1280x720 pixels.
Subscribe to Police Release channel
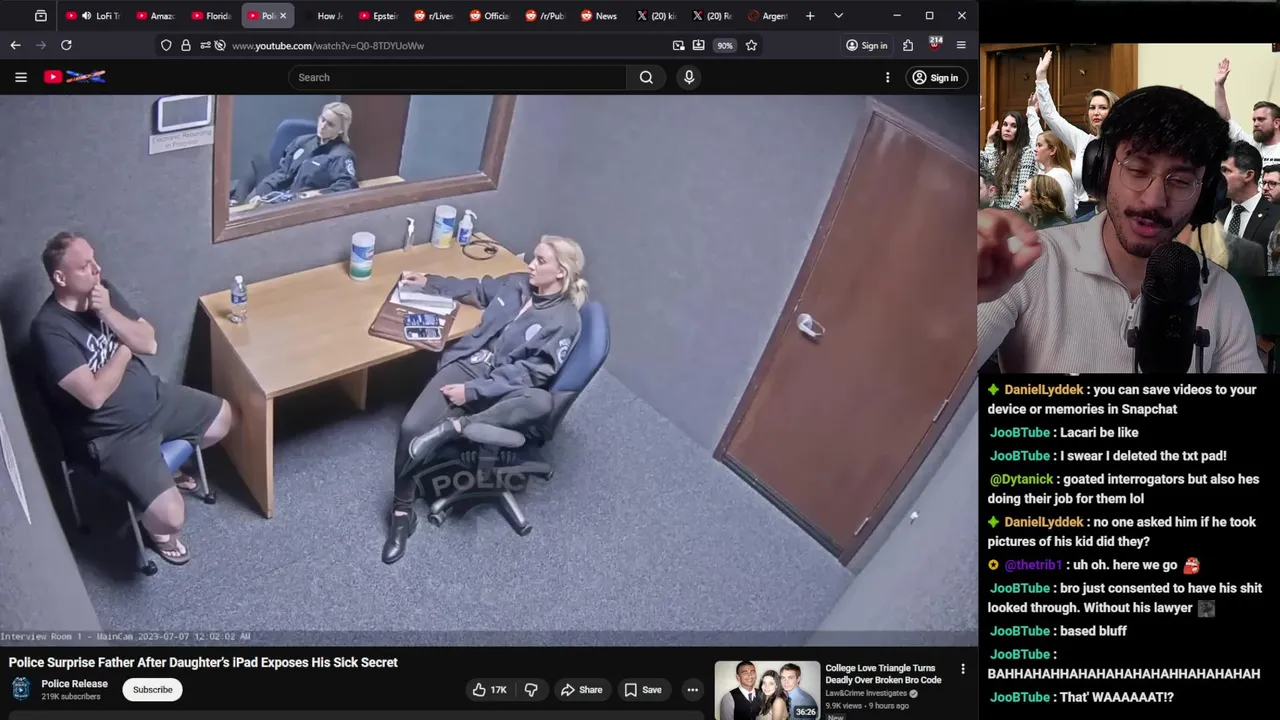[x=152, y=689]
